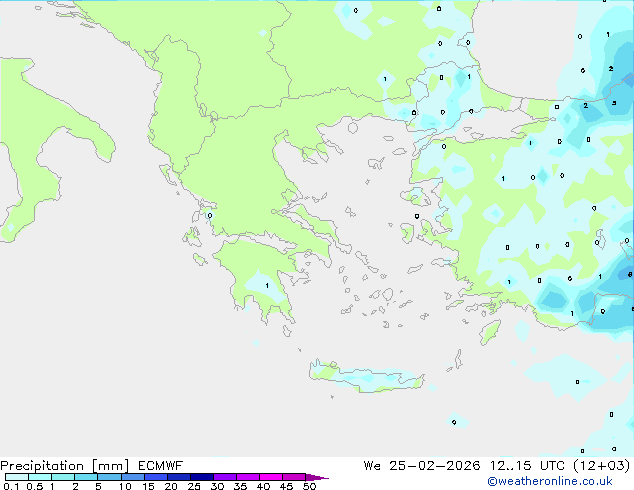Click the '0.1' legend scale label
634x490 pixels.
11,486
